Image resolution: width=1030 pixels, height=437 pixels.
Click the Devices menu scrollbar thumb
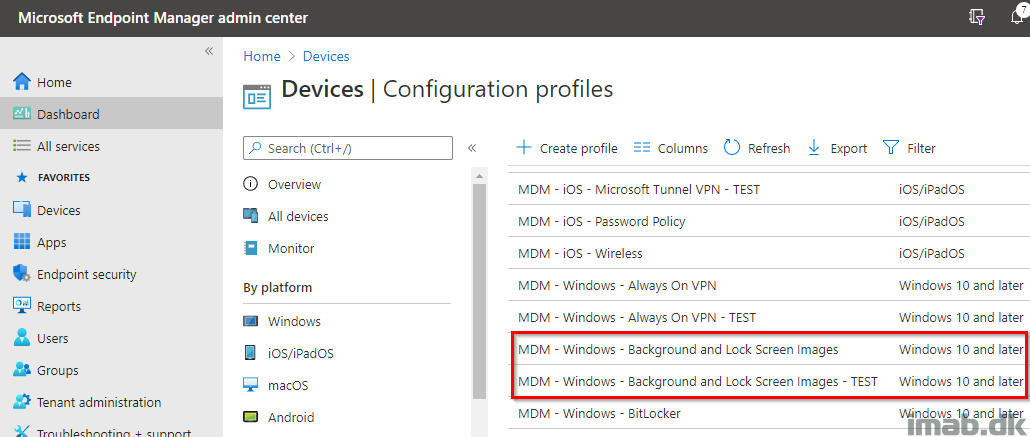(x=479, y=292)
